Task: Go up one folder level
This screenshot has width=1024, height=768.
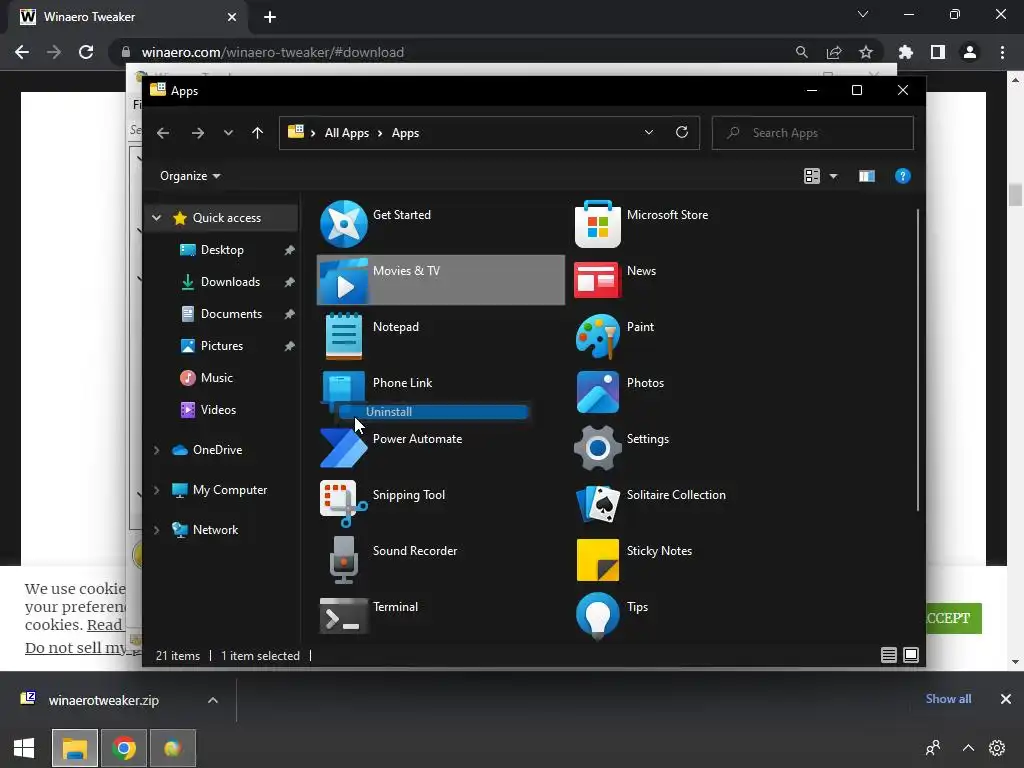Action: point(257,133)
